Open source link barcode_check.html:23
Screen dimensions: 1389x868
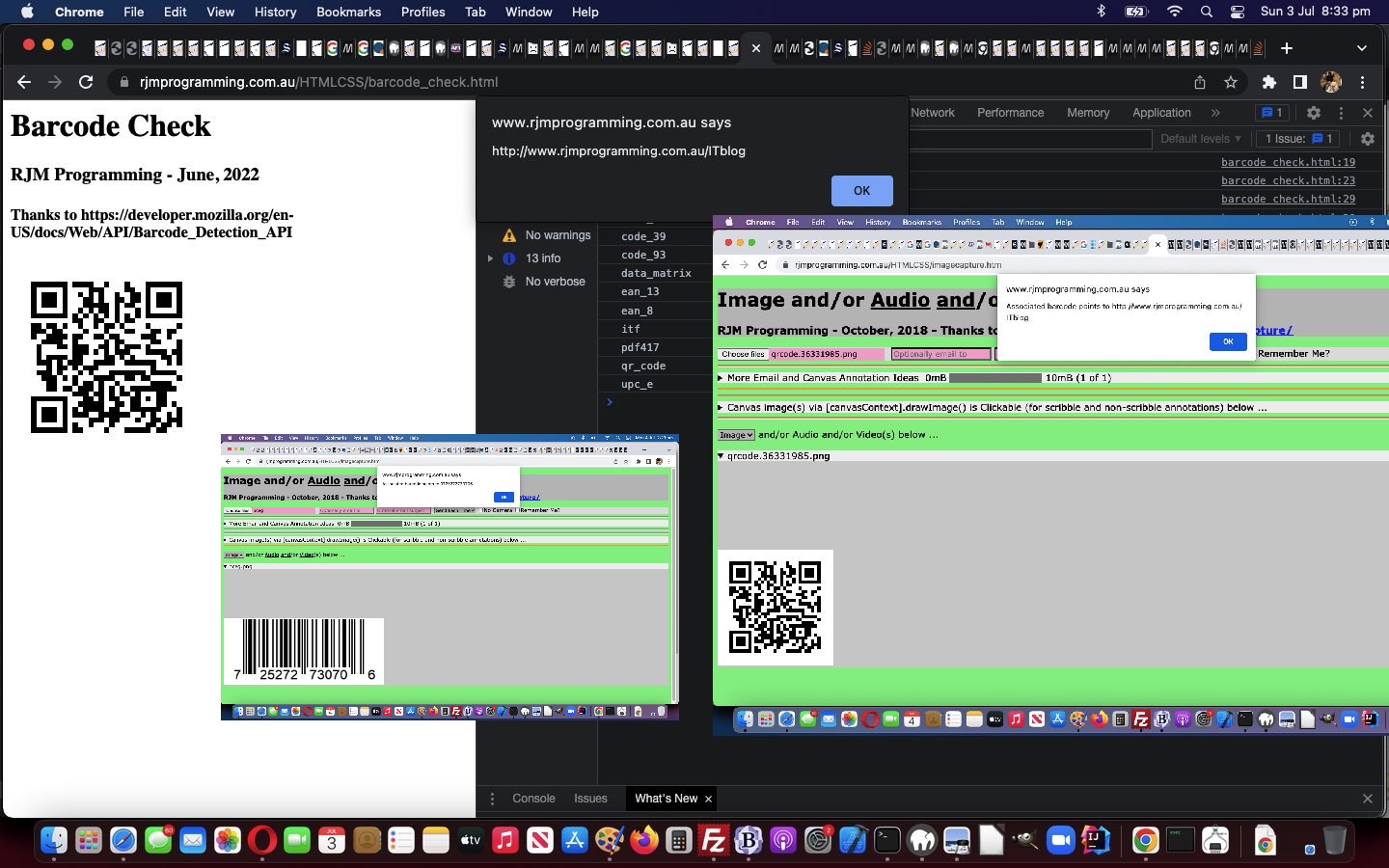point(1288,180)
